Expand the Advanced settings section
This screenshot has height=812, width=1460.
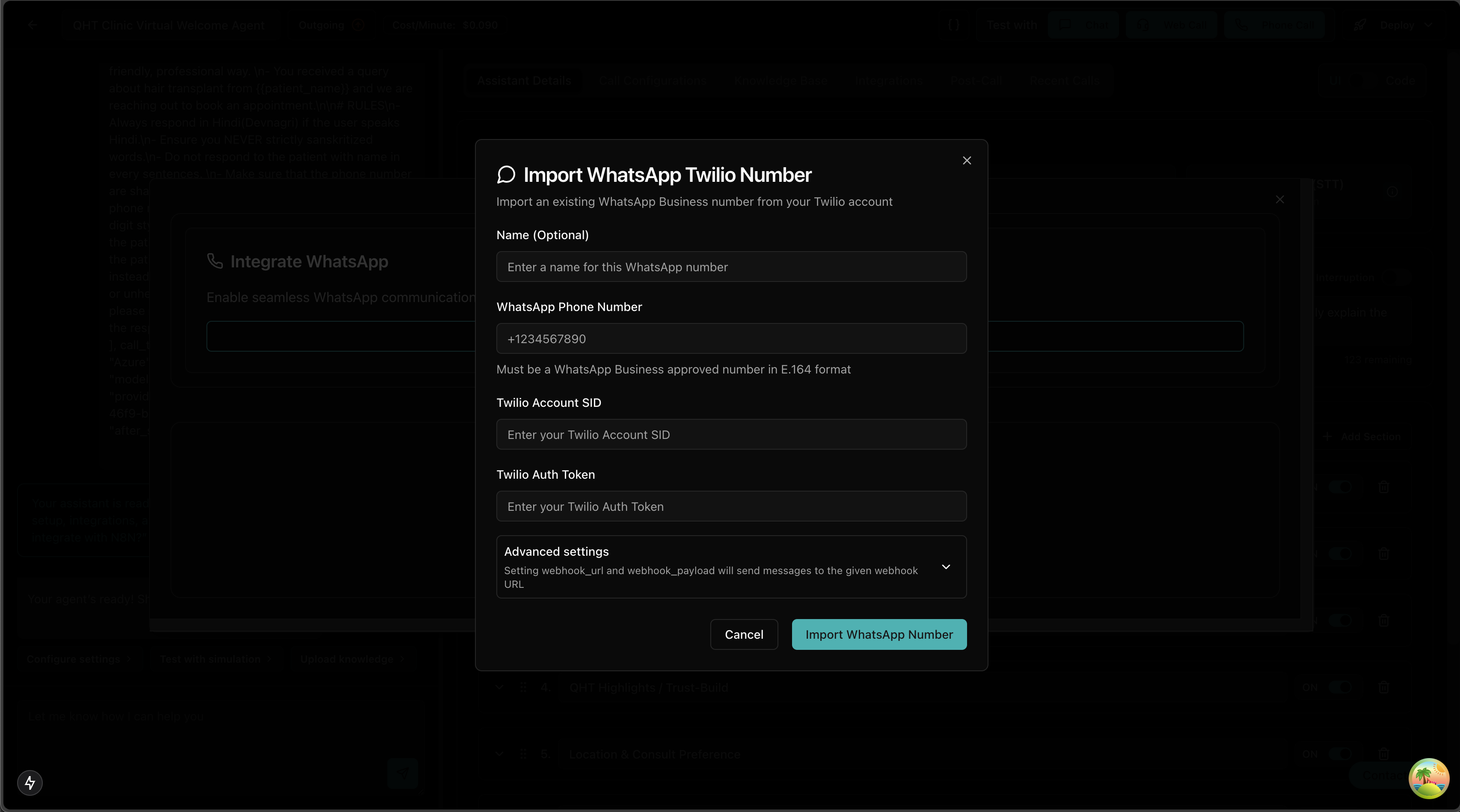click(x=945, y=566)
